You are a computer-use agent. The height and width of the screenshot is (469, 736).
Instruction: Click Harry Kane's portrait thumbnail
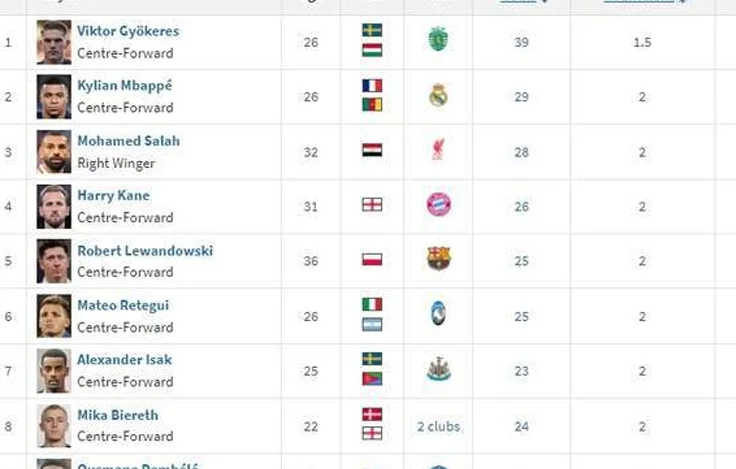coord(54,207)
